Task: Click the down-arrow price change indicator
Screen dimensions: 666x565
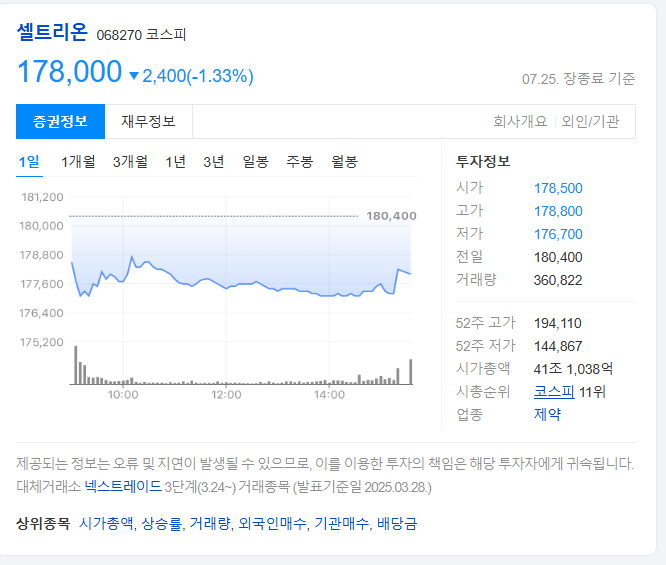Action: point(134,76)
